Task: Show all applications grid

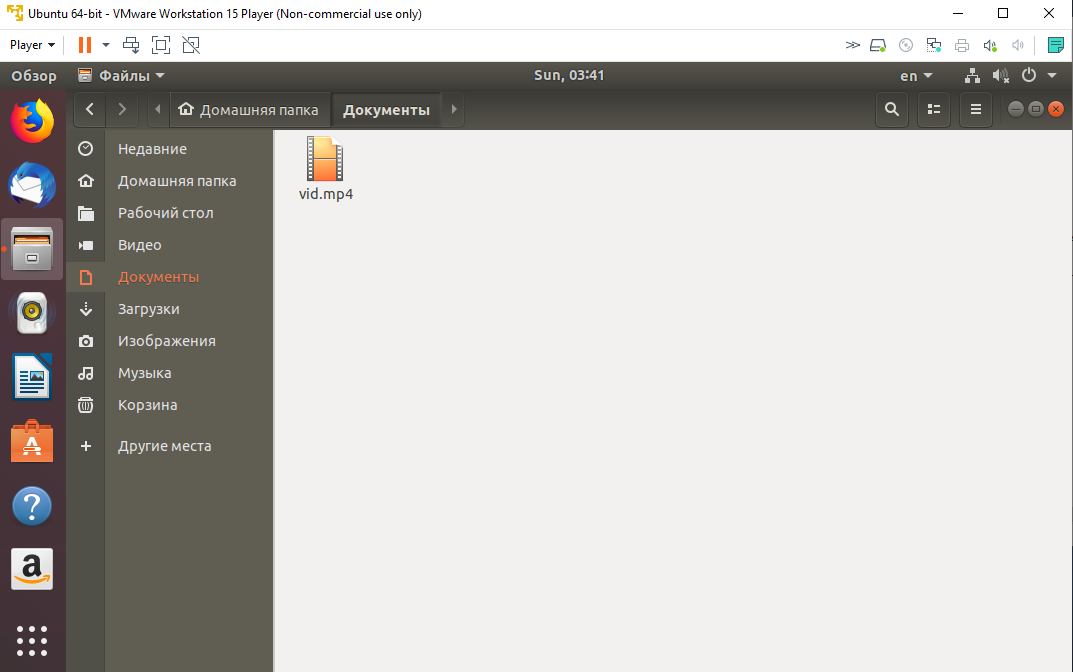Action: (32, 640)
